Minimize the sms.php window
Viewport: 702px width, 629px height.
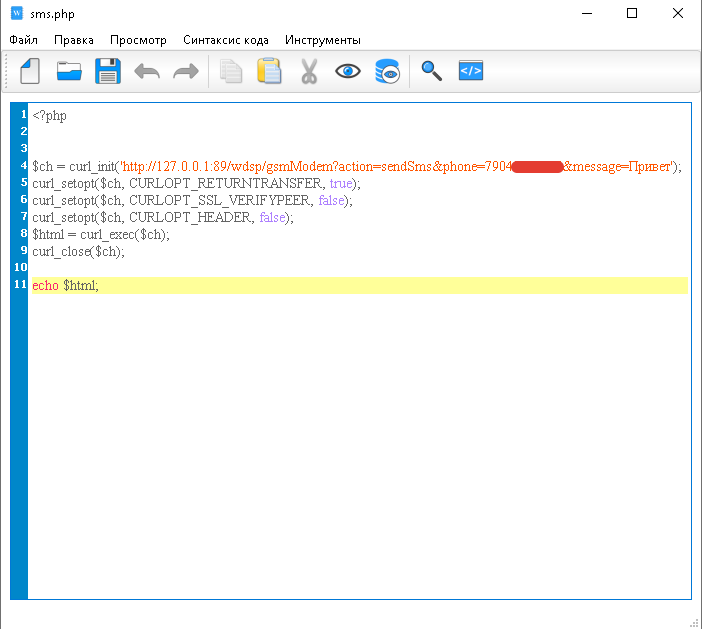click(x=587, y=13)
